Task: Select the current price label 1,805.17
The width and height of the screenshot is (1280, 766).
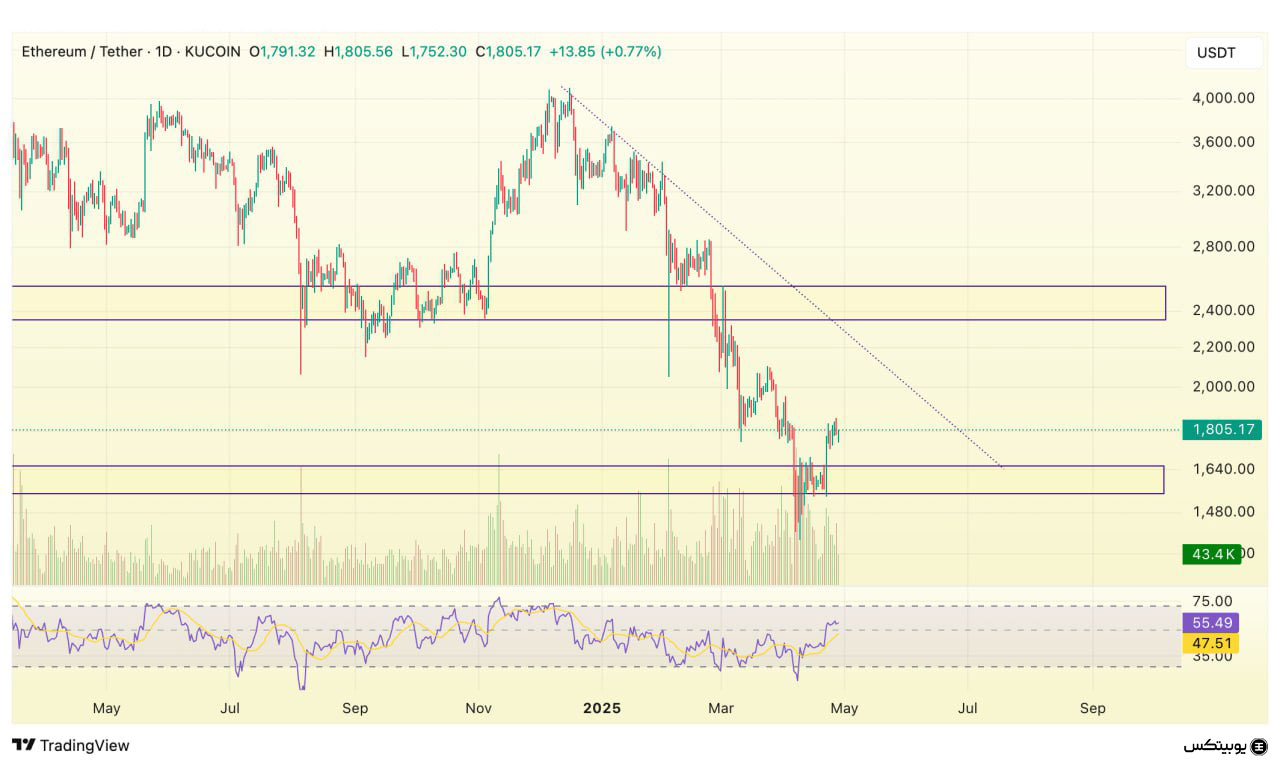Action: click(1221, 430)
